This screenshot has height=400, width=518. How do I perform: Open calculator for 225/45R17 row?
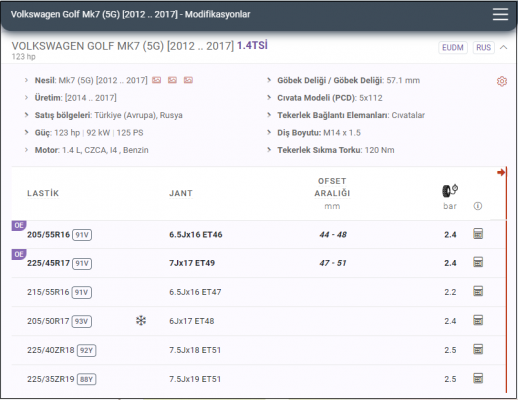(478, 262)
